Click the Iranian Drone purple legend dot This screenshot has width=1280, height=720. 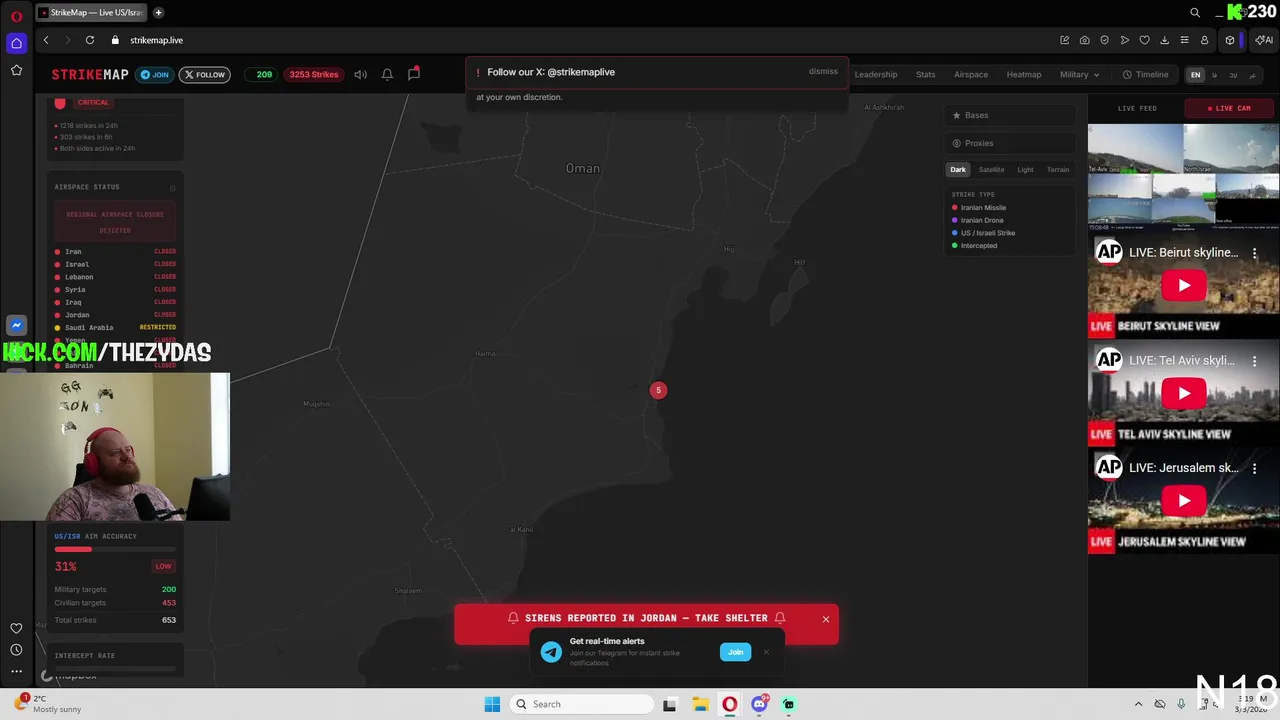[x=955, y=220]
